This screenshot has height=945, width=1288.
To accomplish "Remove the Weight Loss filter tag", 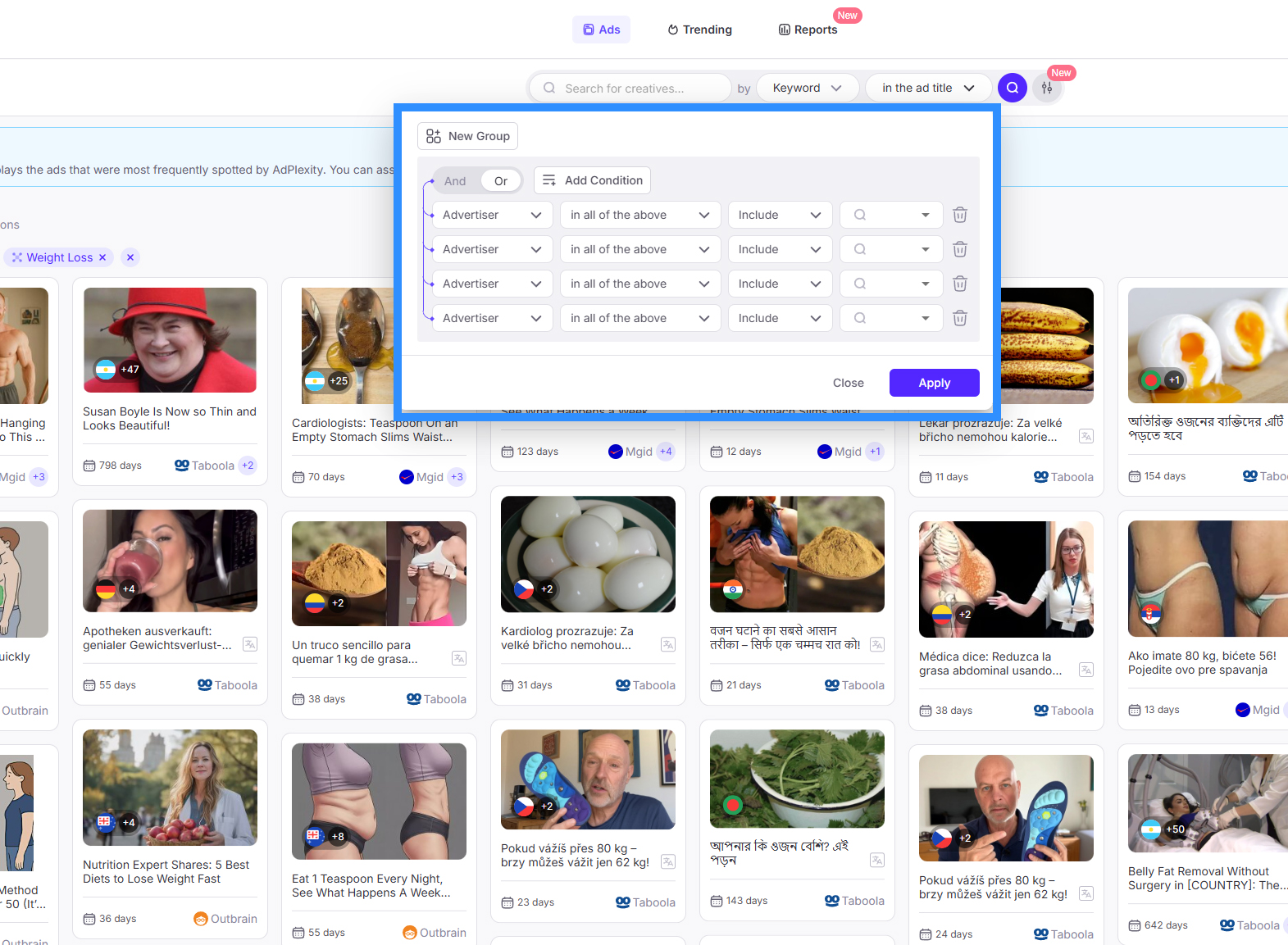I will coord(102,257).
